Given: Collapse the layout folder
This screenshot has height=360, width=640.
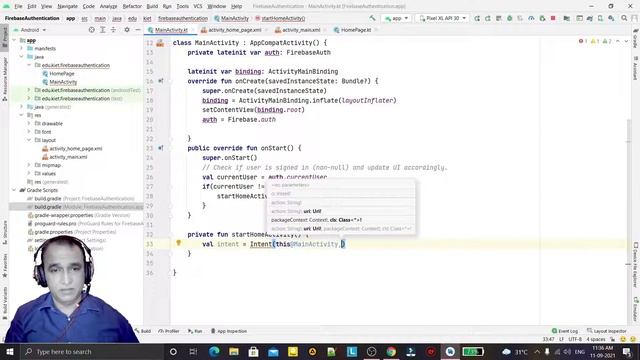Looking at the screenshot, I should click(29, 140).
